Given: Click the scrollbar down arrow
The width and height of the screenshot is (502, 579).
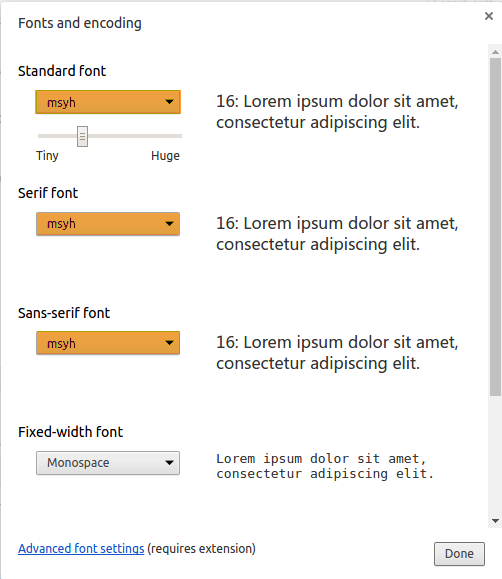Looking at the screenshot, I should click(495, 521).
